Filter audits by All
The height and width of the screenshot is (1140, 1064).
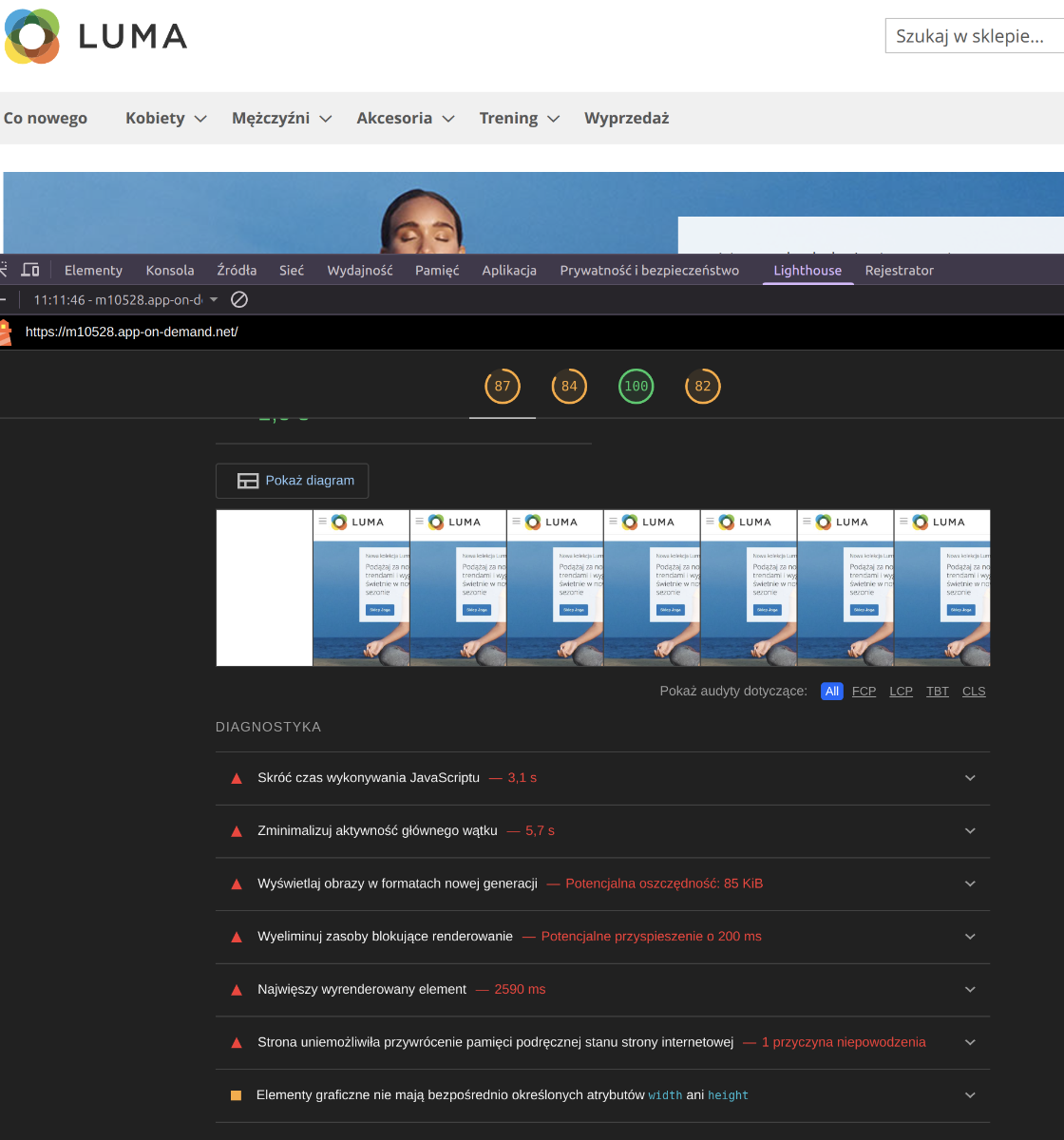831,691
